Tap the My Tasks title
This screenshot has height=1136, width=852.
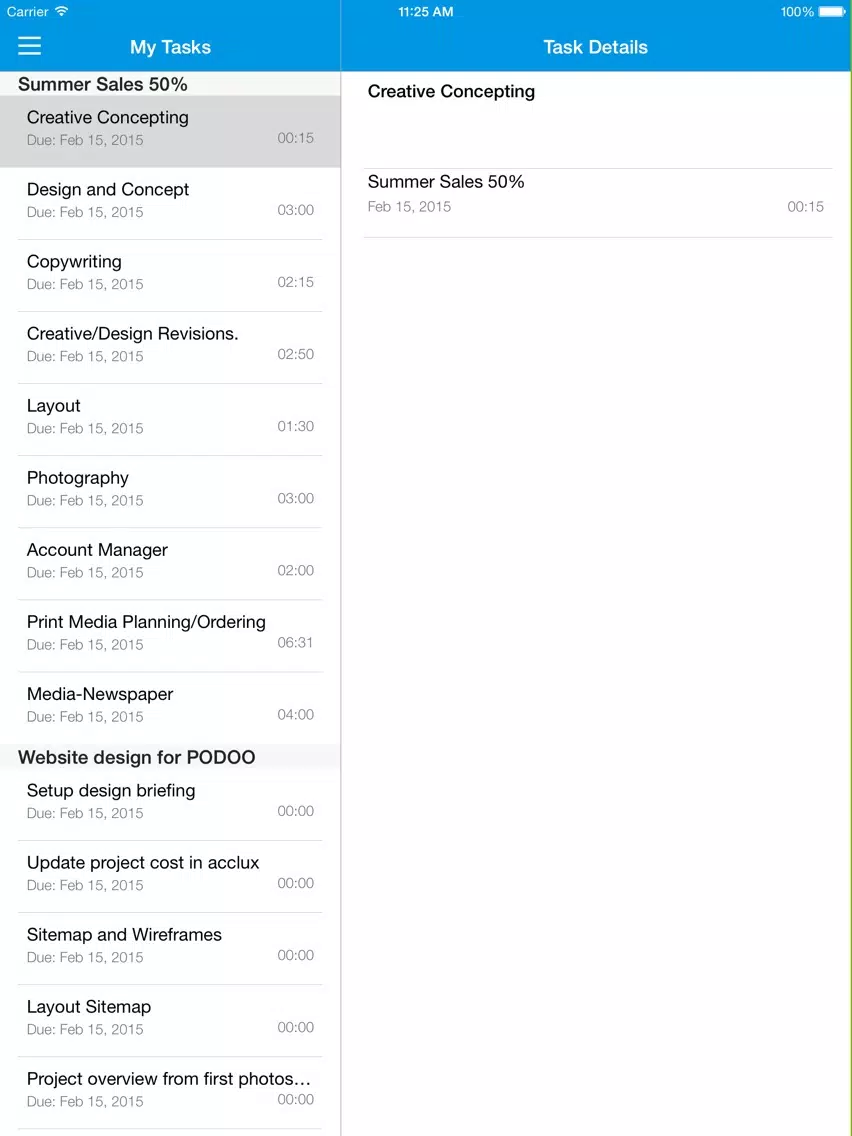[x=170, y=47]
